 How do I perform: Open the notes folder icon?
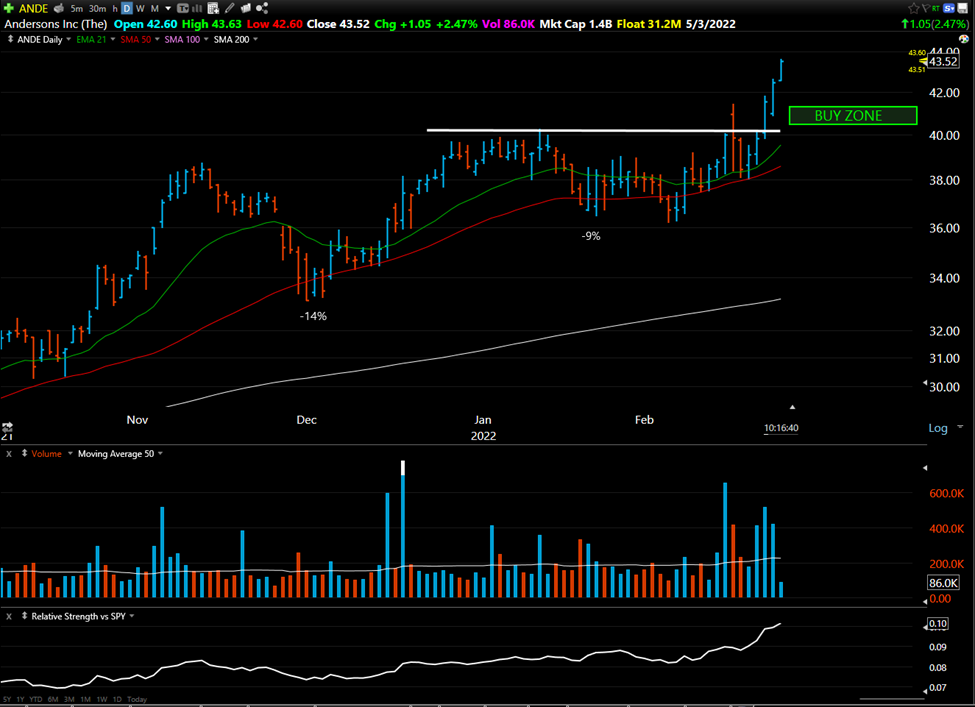[246, 8]
